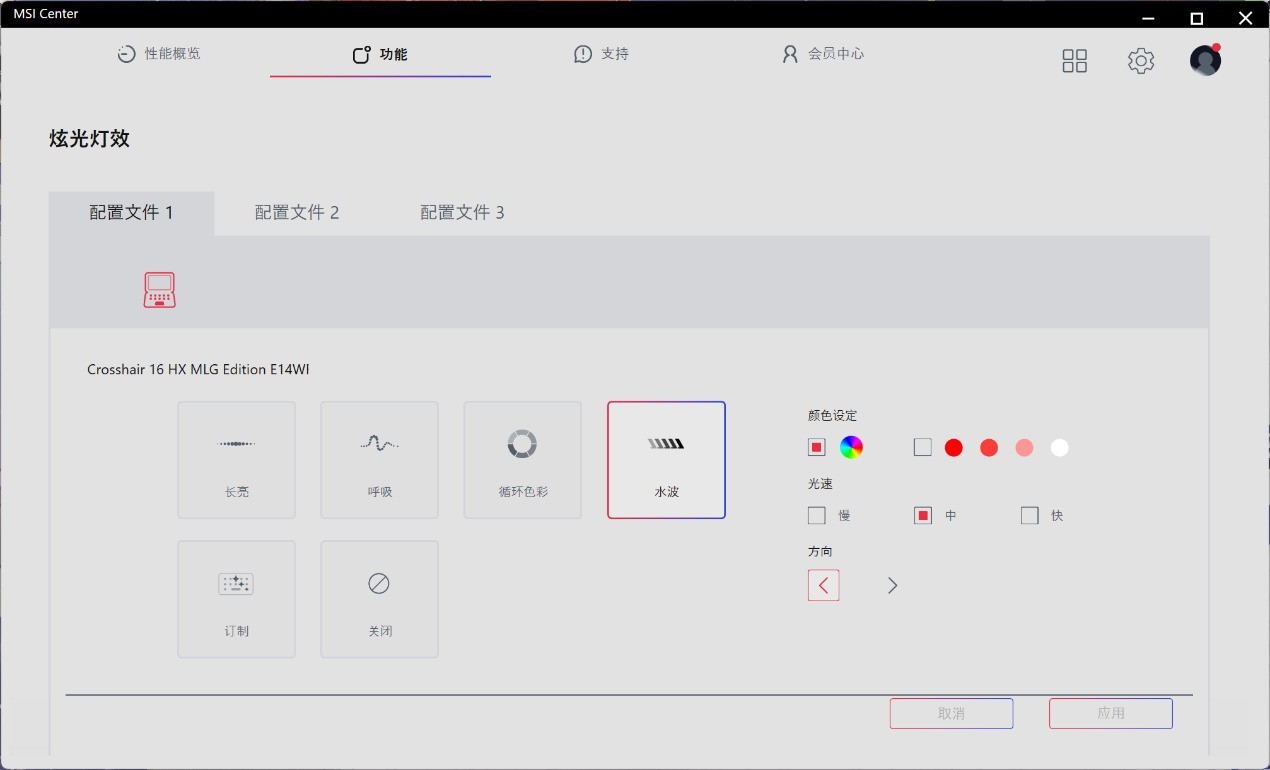Enable the custom color swatches checkbox

click(922, 447)
